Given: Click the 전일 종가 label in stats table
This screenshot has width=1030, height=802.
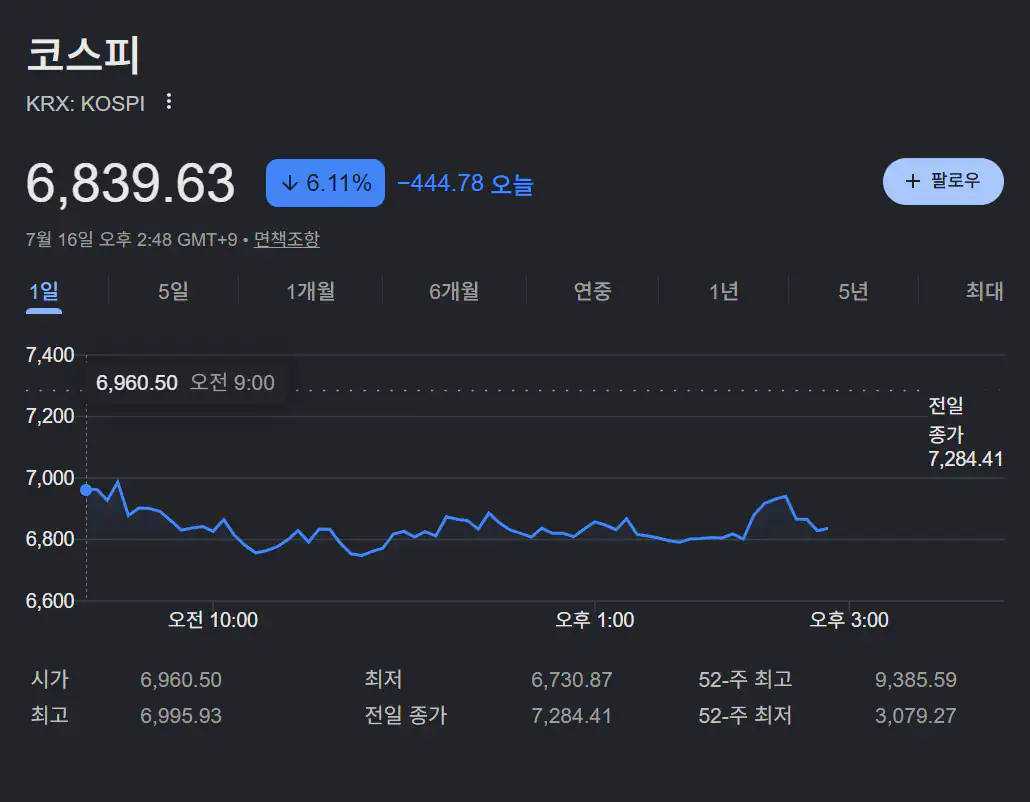Looking at the screenshot, I should (405, 715).
